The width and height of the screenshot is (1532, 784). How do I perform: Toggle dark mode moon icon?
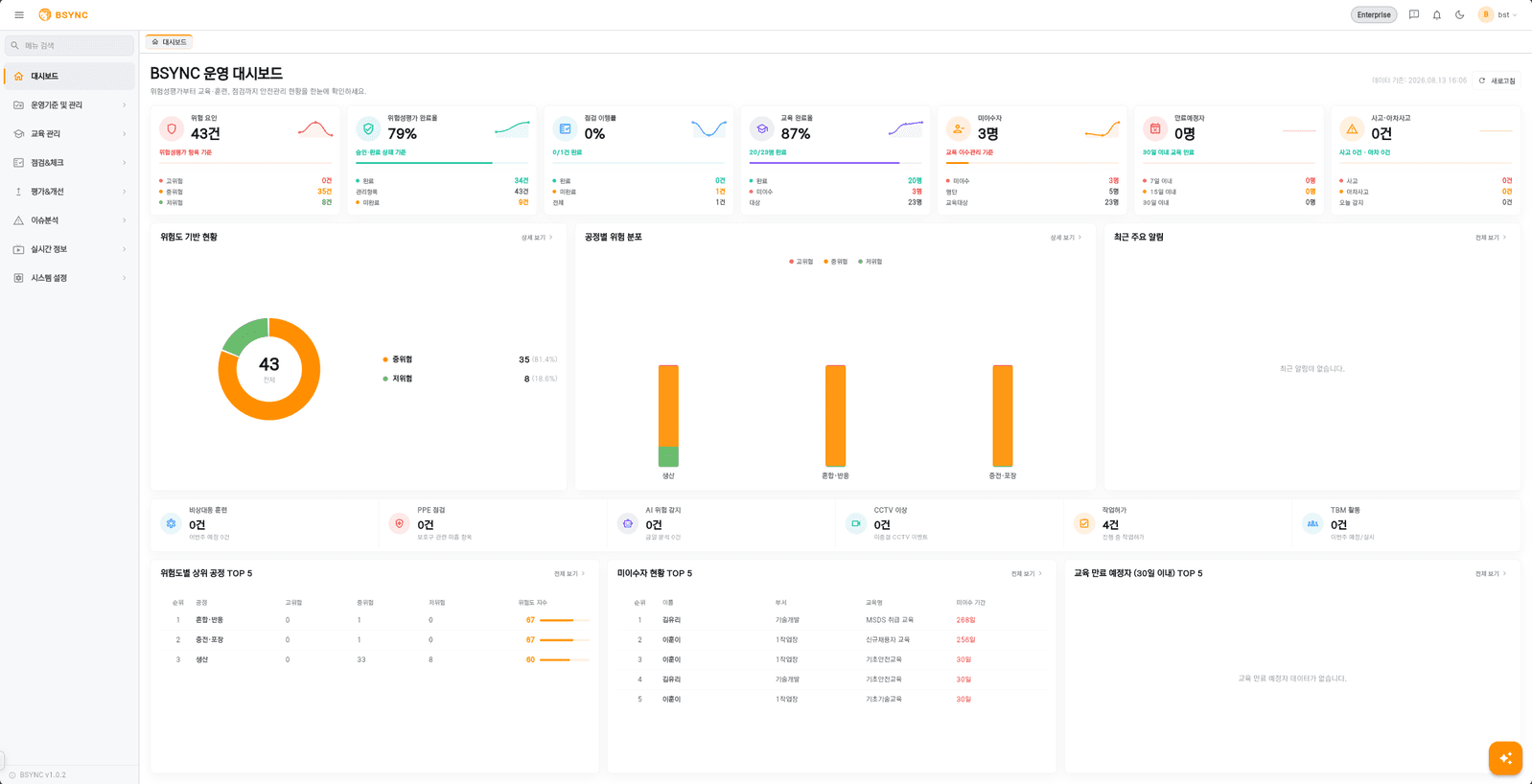click(1460, 15)
